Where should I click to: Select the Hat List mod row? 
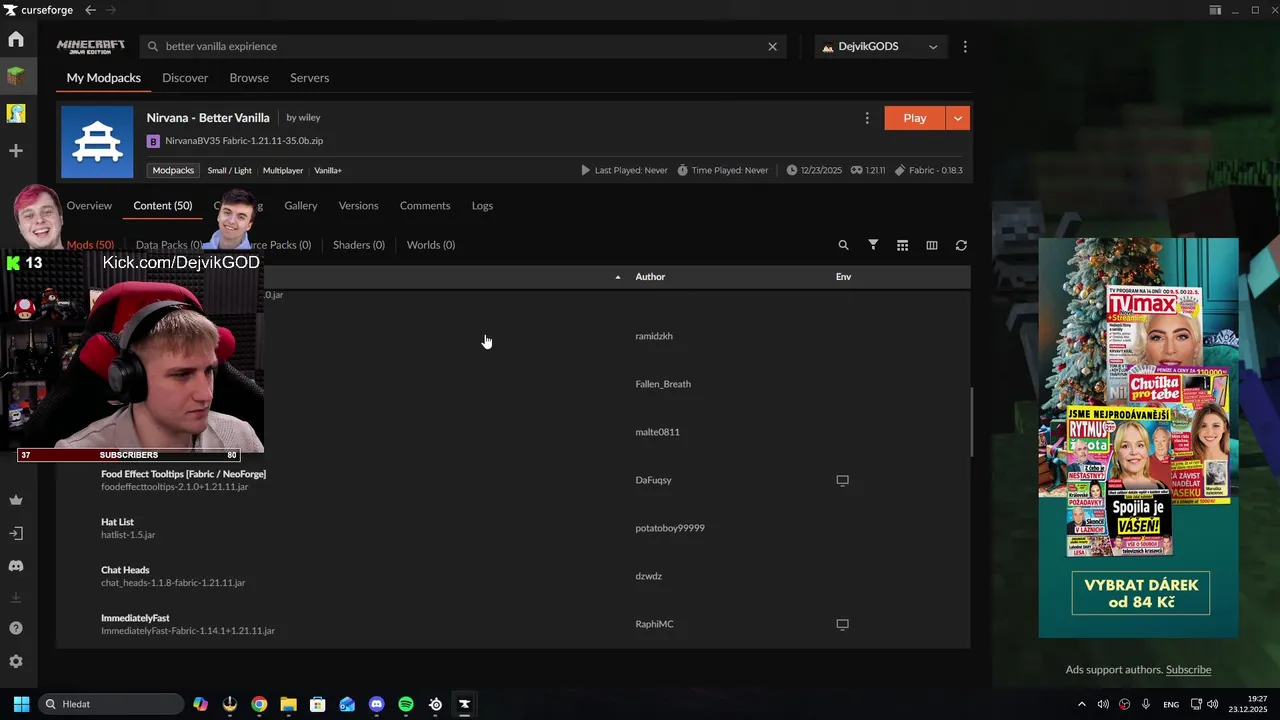513,528
